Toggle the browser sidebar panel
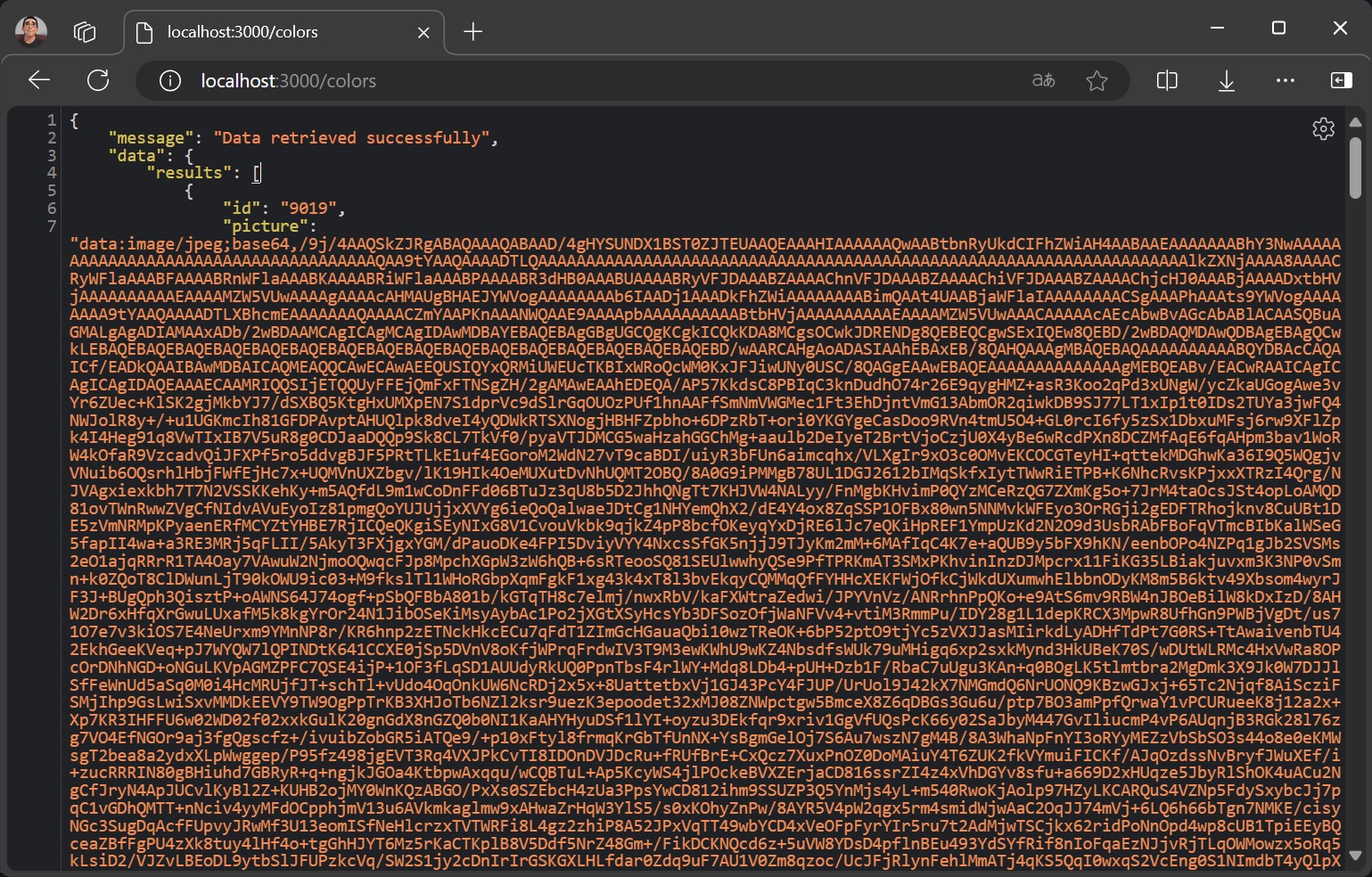The width and height of the screenshot is (1372, 877). [1341, 80]
